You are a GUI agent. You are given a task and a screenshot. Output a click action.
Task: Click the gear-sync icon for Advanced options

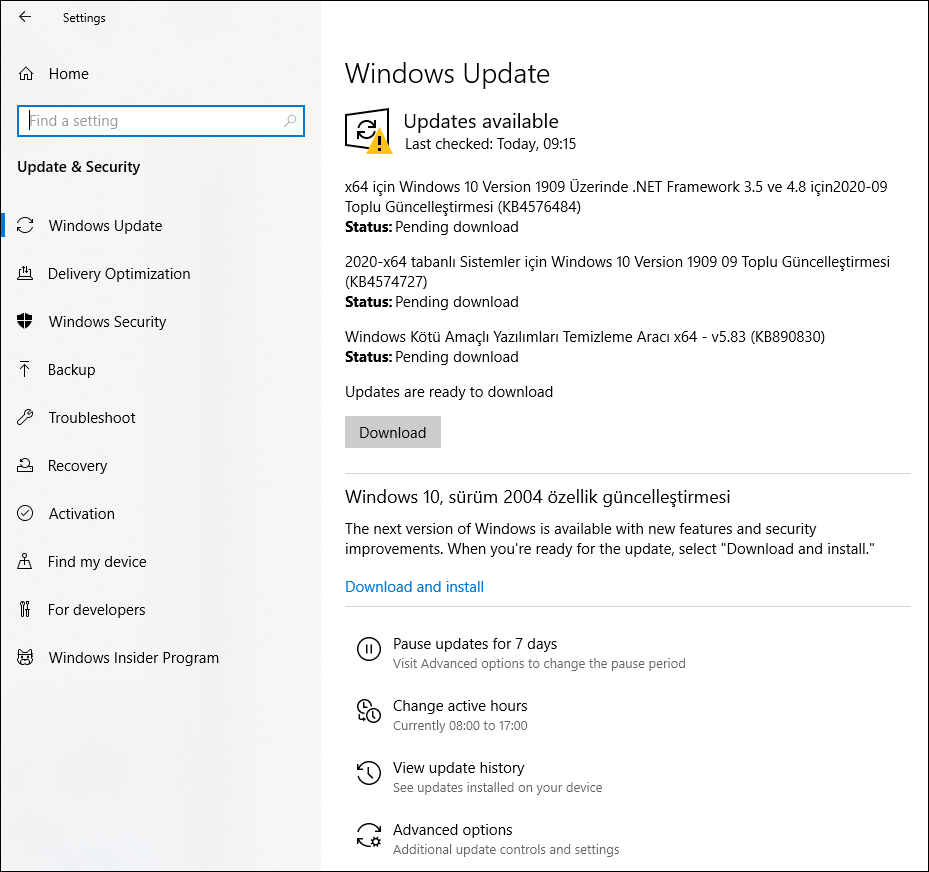pos(369,835)
